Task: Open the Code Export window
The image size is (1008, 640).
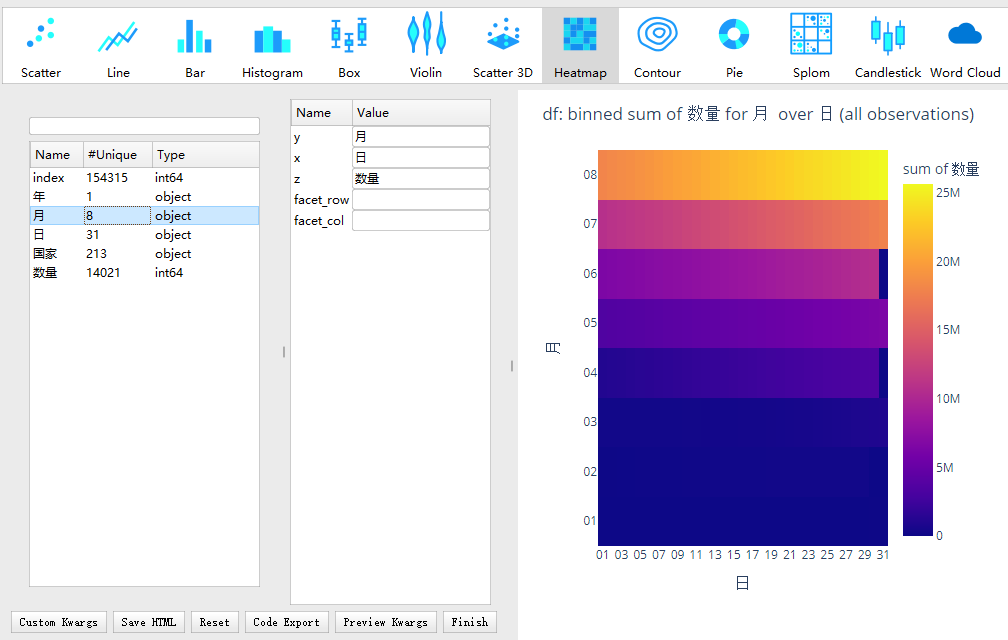Action: (x=286, y=621)
